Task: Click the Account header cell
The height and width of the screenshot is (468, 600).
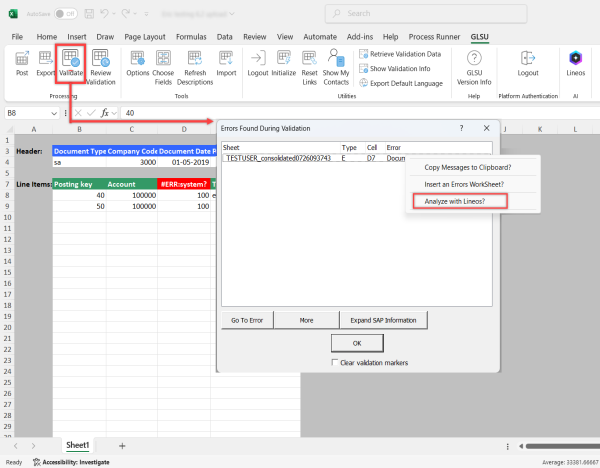Action: coord(132,184)
